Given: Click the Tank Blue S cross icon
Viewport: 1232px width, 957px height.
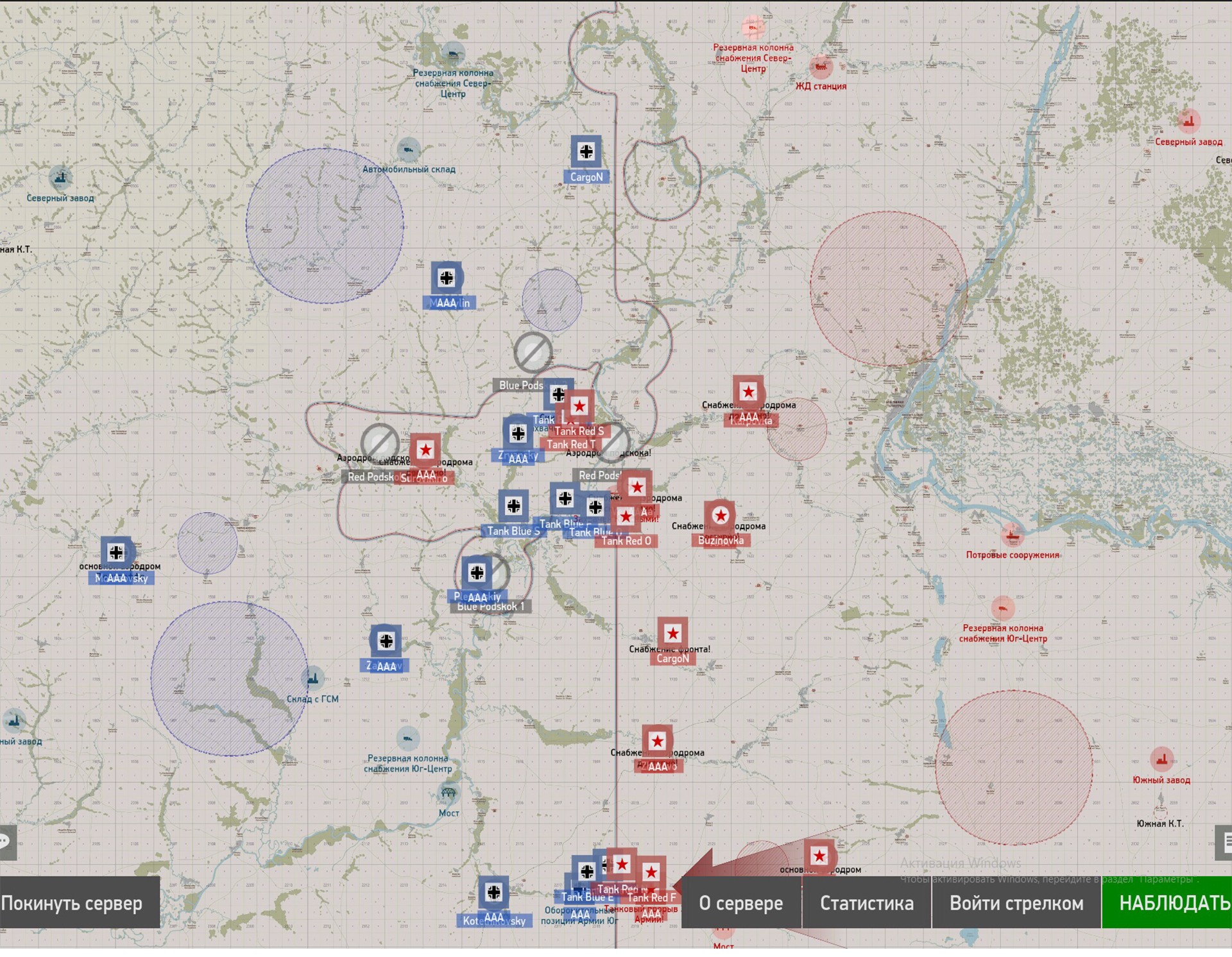Looking at the screenshot, I should click(x=513, y=506).
